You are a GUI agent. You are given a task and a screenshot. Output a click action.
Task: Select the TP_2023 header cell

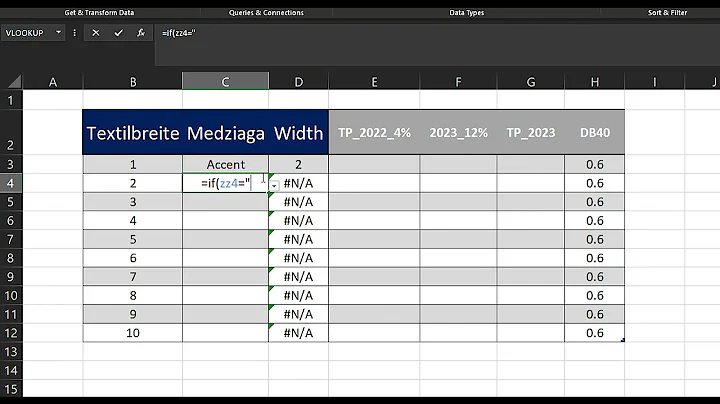[531, 132]
